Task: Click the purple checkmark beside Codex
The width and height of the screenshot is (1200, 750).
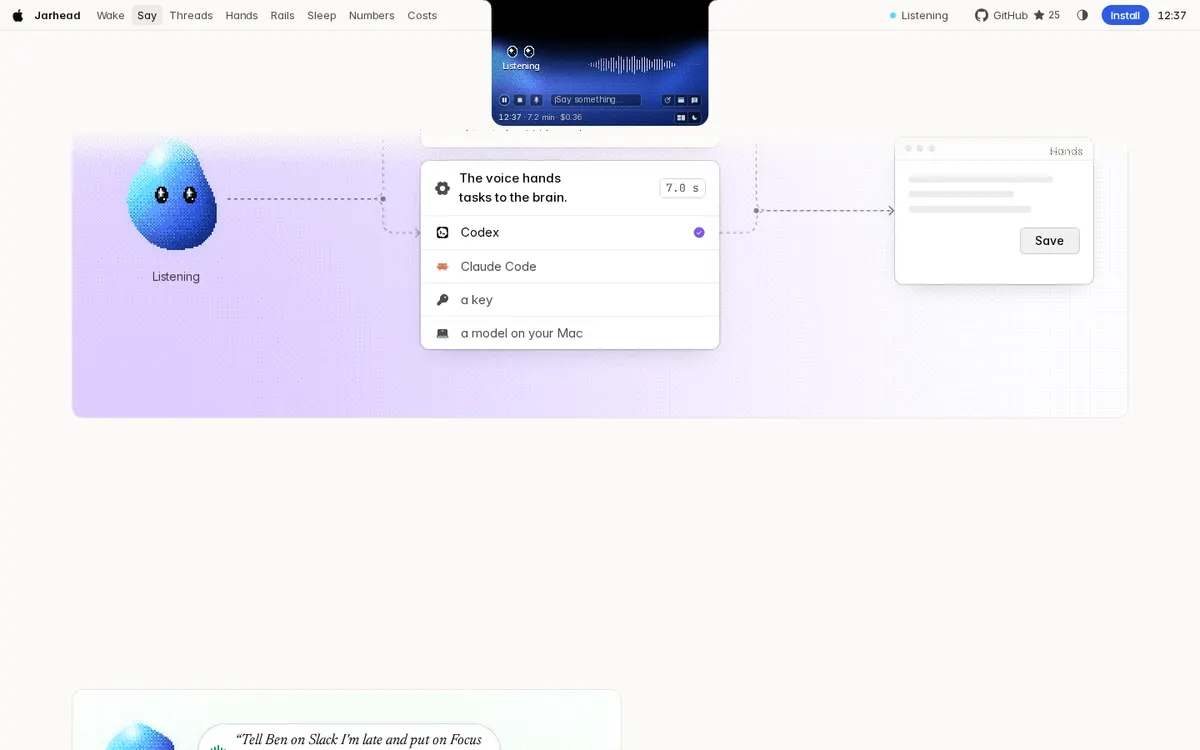Action: [x=699, y=232]
